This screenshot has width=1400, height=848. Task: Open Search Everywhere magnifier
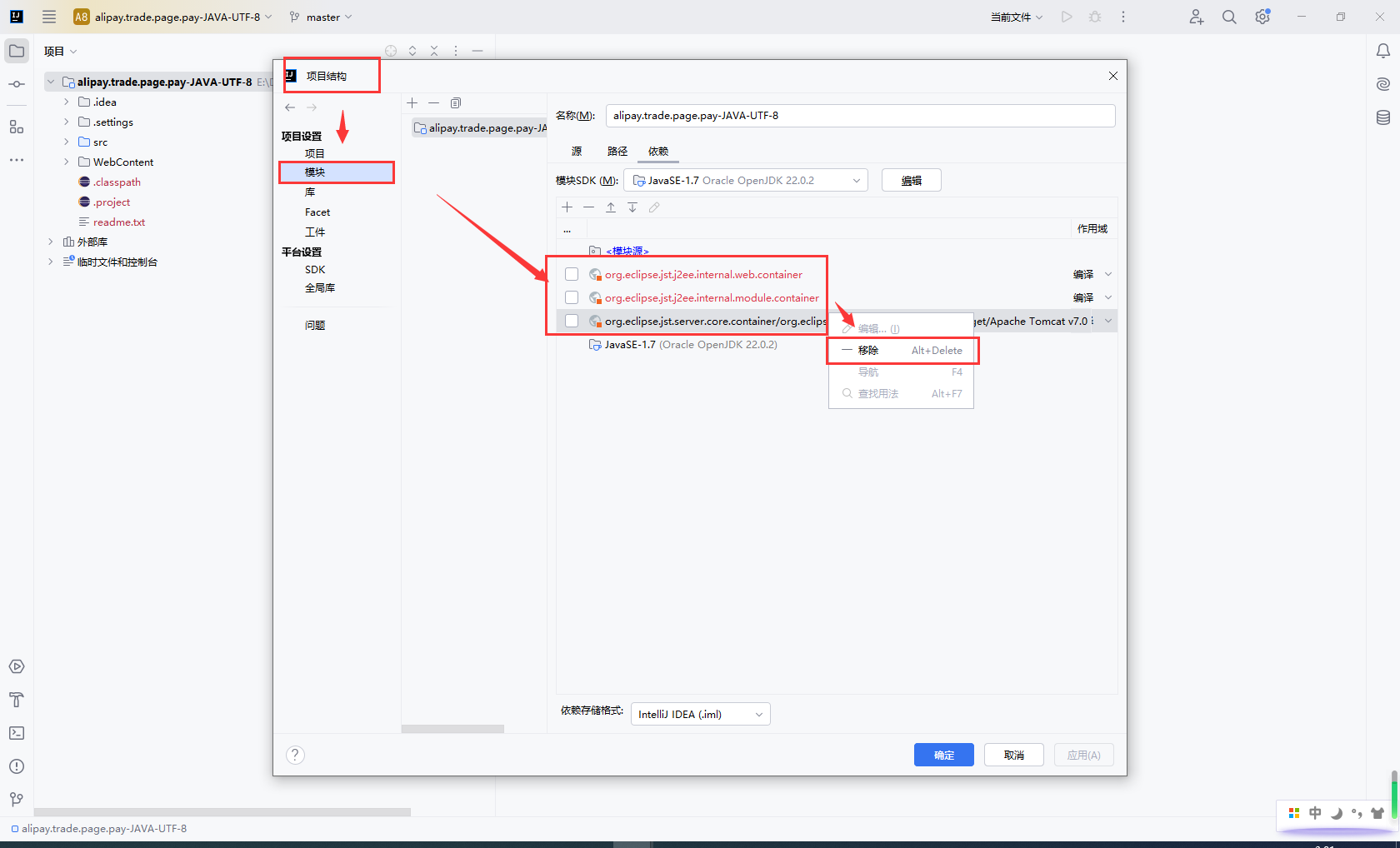(x=1229, y=17)
